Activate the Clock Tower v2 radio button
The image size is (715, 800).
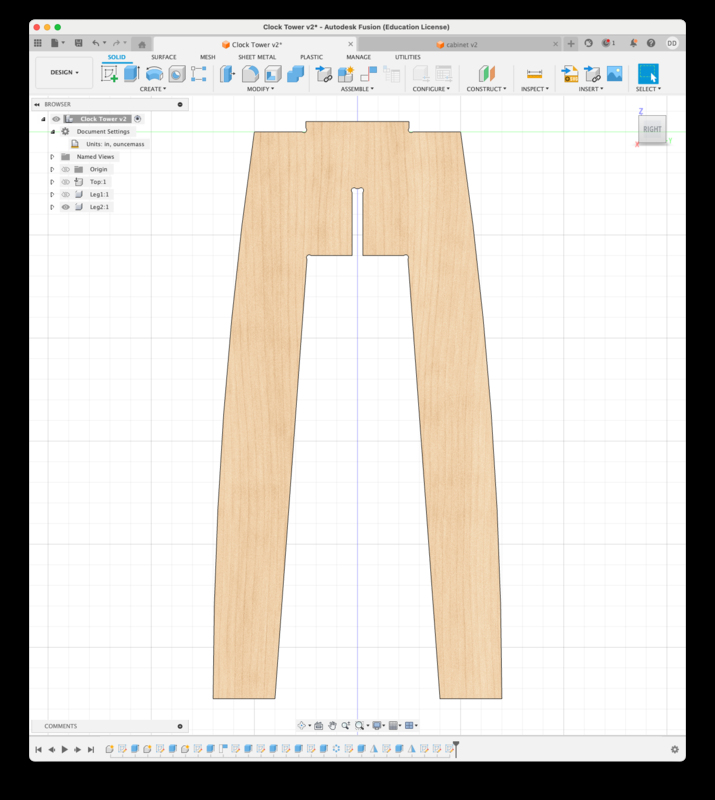pos(138,119)
